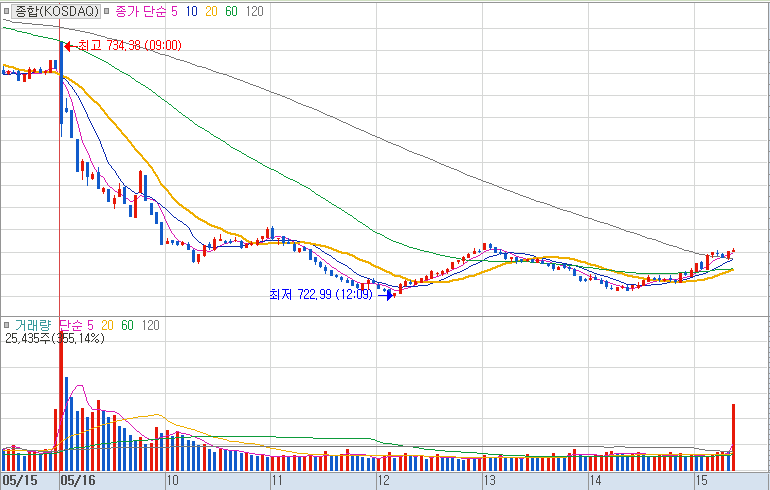770x490 pixels.
Task: Click the 종합(KOSDAQ) chart title button
Action: coord(56,11)
